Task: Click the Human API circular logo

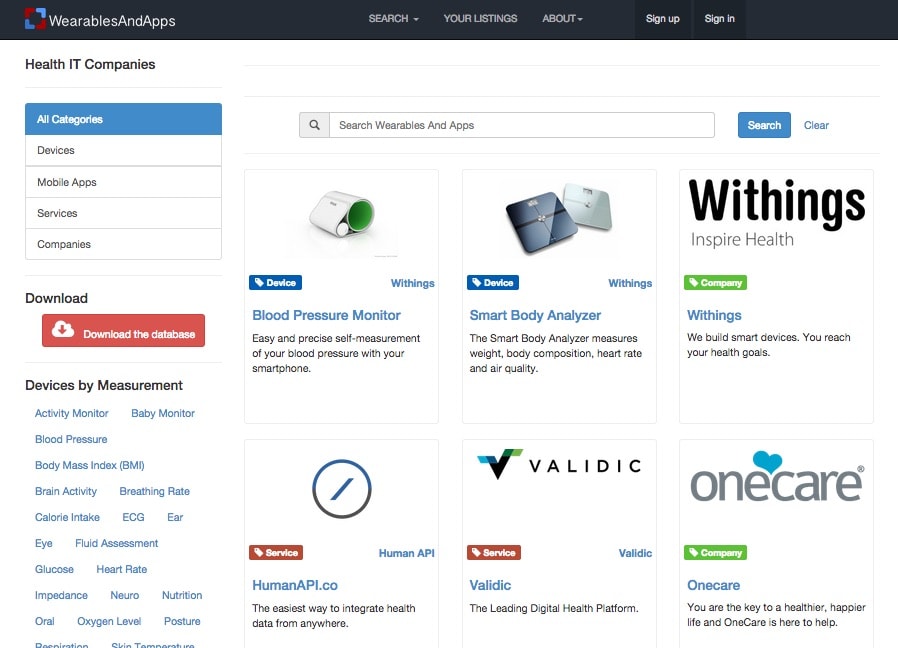Action: point(342,489)
